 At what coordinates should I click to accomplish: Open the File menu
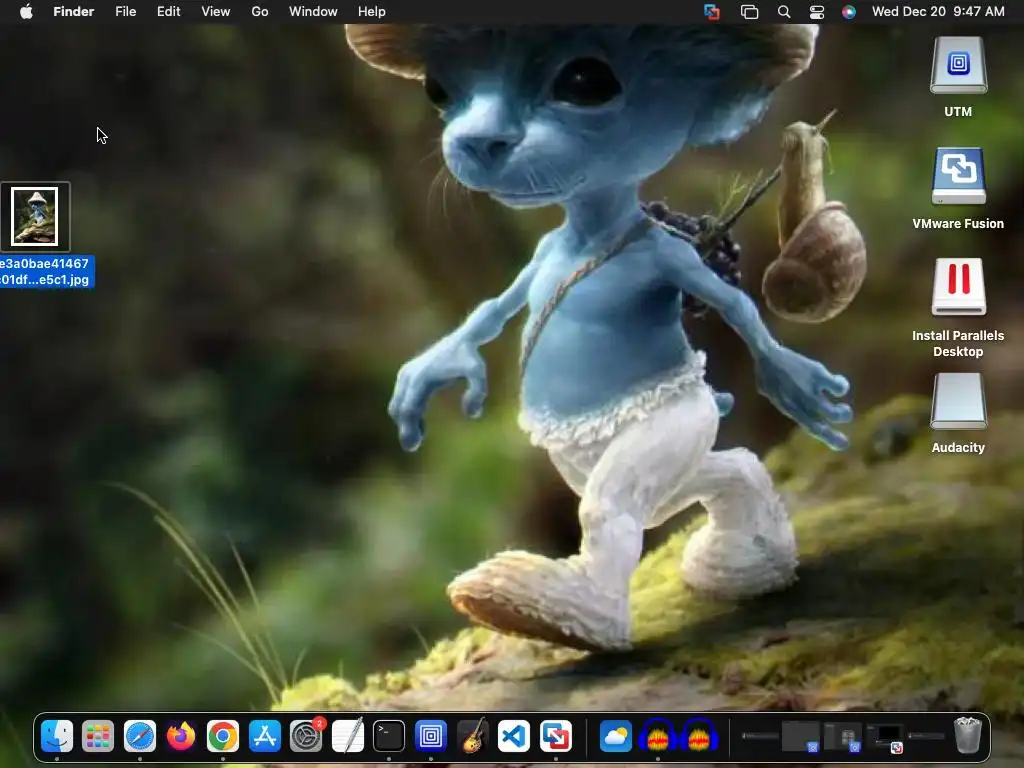click(125, 11)
